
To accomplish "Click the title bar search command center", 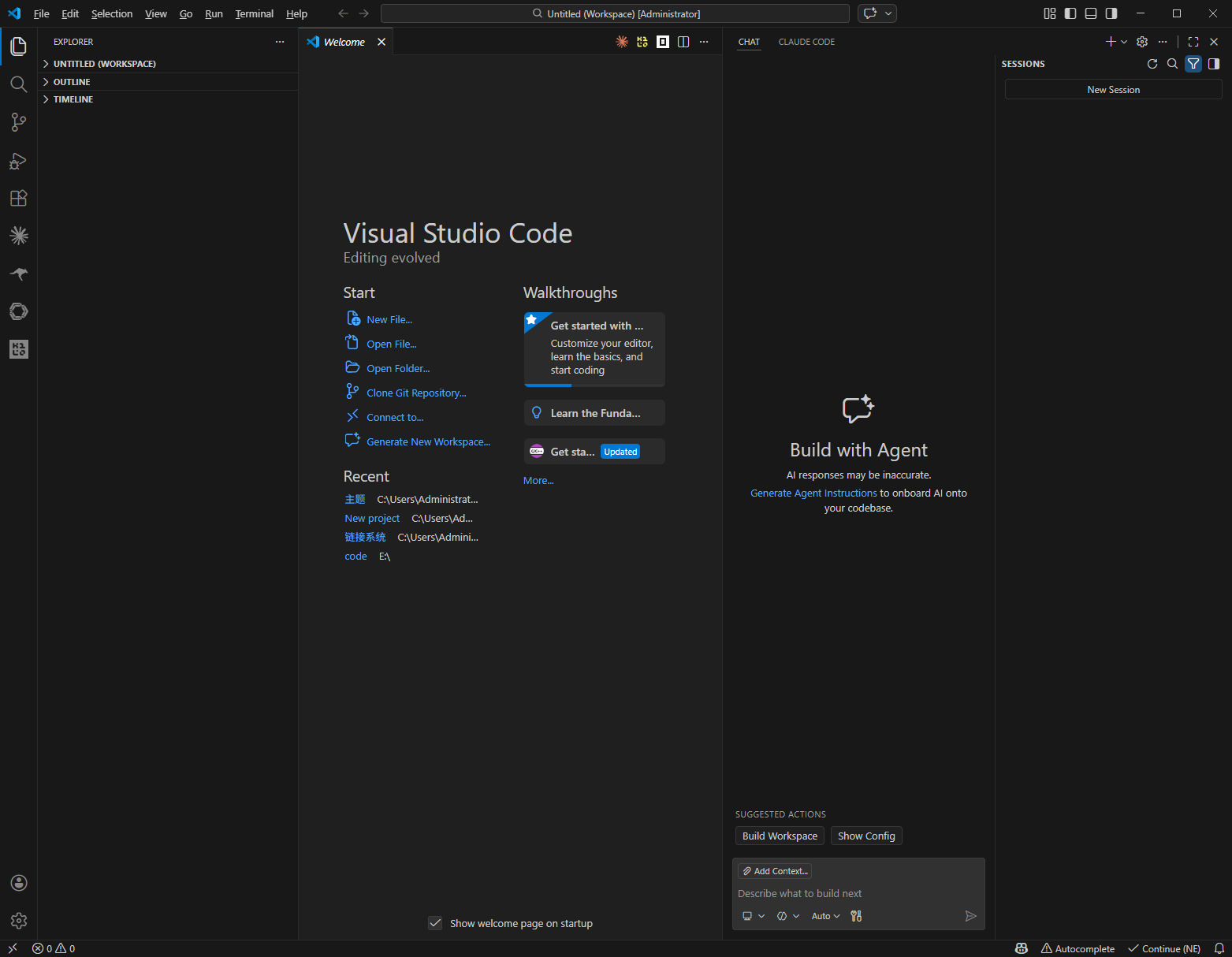I will 615,13.
